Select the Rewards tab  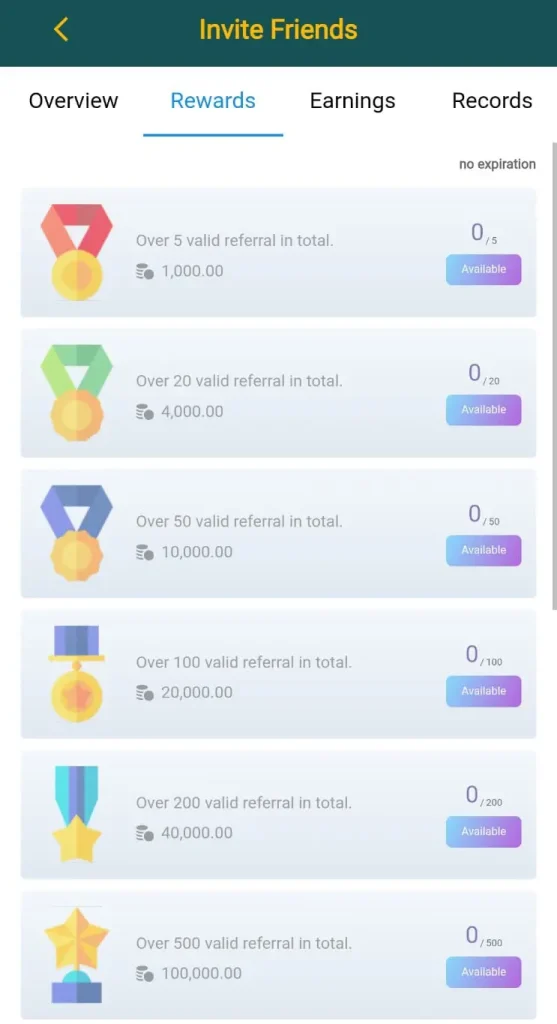[x=213, y=101]
